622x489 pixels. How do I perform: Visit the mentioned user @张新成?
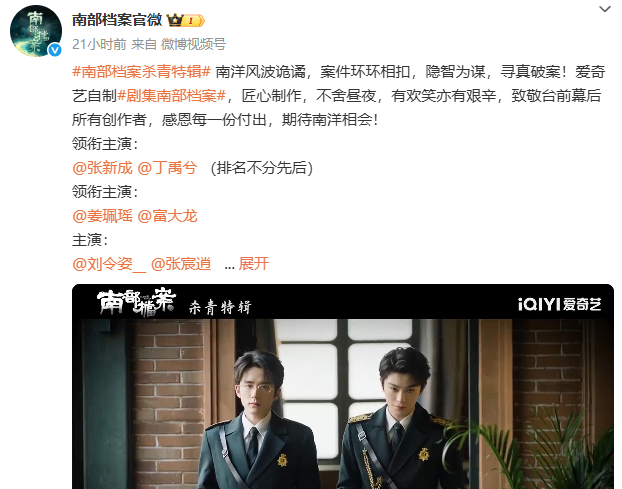102,168
